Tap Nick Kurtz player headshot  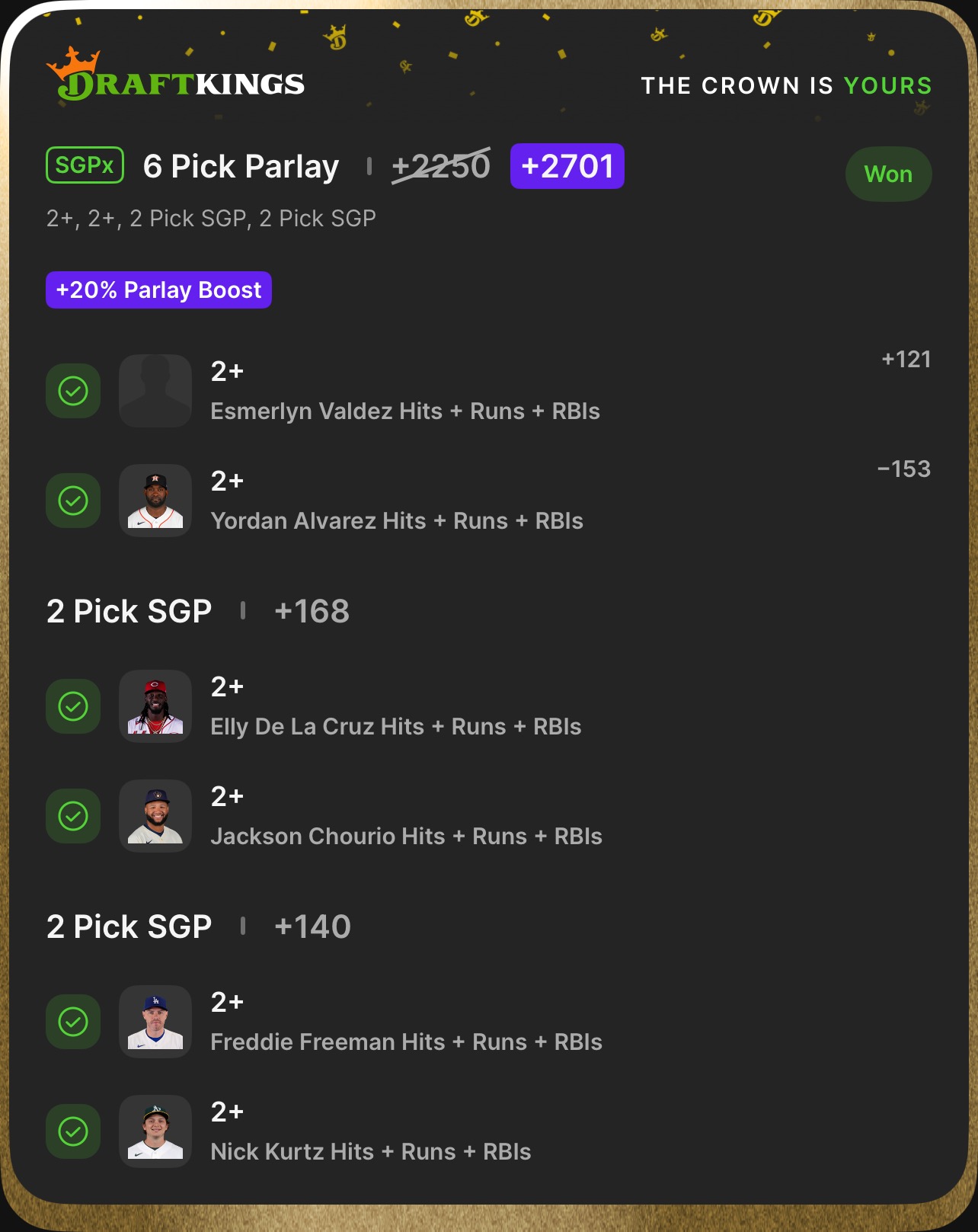coord(155,1131)
